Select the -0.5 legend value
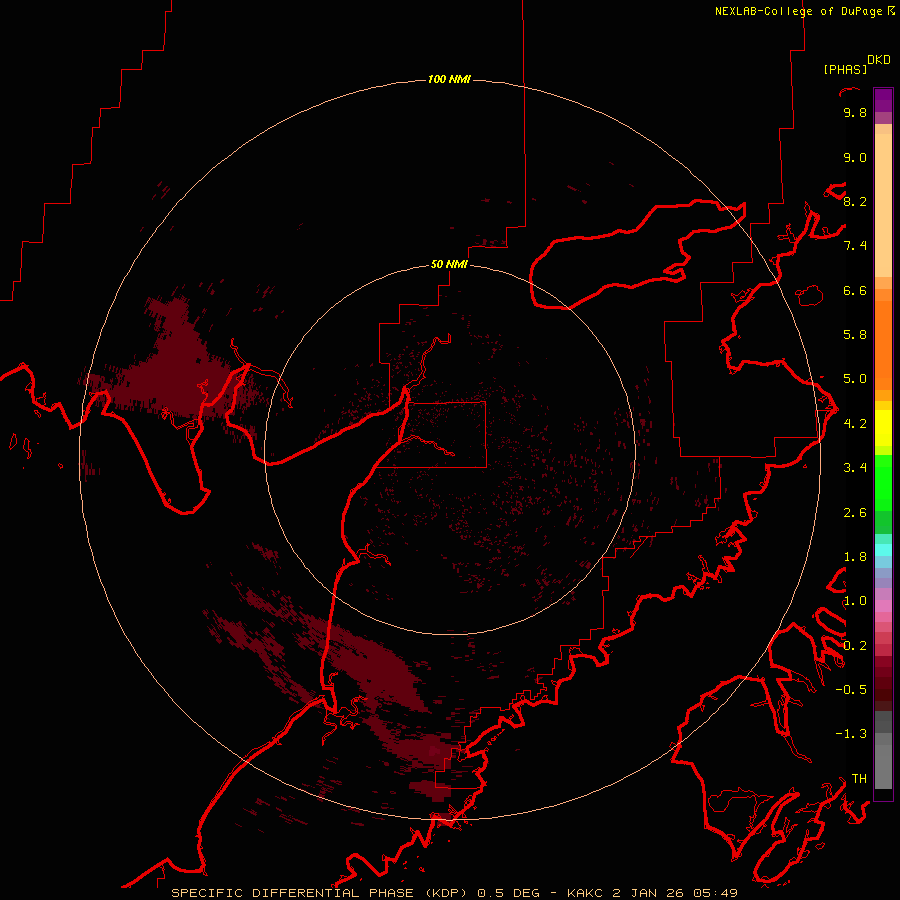Viewport: 900px width, 900px height. (x=851, y=690)
